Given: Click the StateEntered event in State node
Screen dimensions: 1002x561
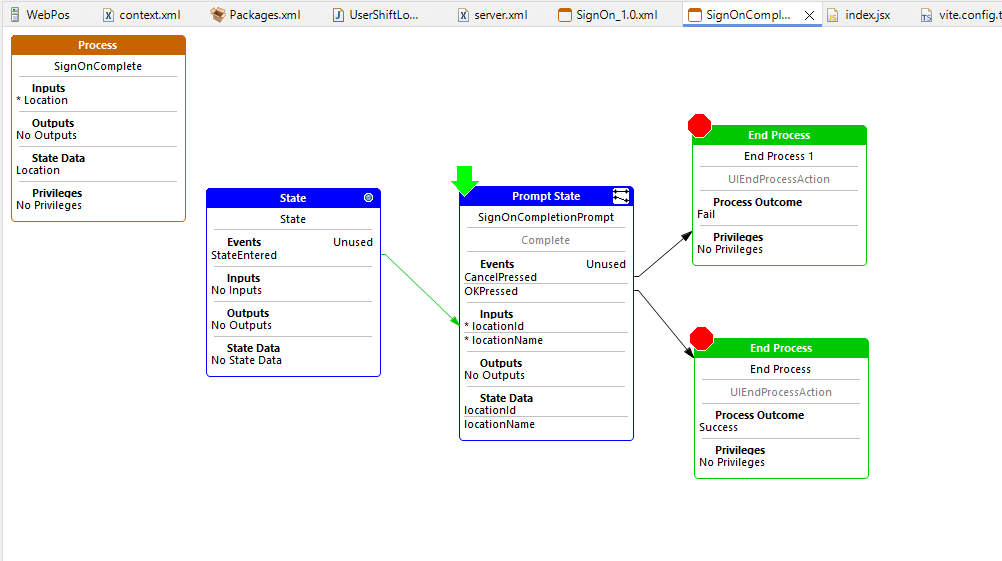Looking at the screenshot, I should click(x=244, y=255).
